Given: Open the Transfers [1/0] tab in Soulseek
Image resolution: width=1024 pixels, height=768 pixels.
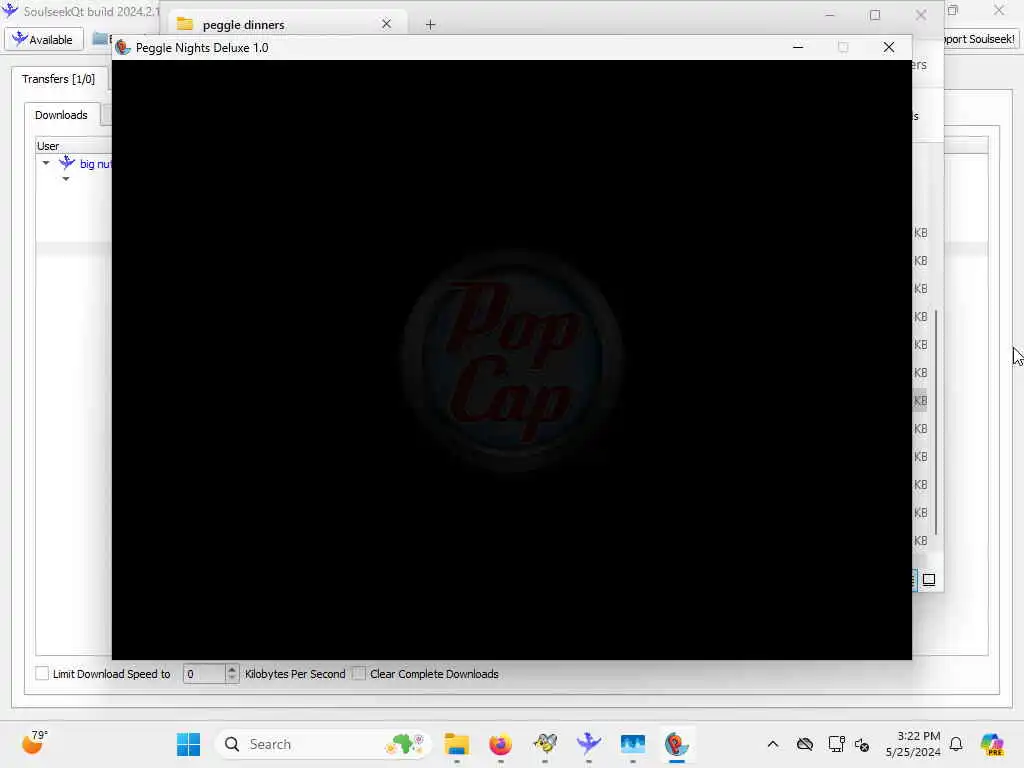Looking at the screenshot, I should pyautogui.click(x=58, y=79).
